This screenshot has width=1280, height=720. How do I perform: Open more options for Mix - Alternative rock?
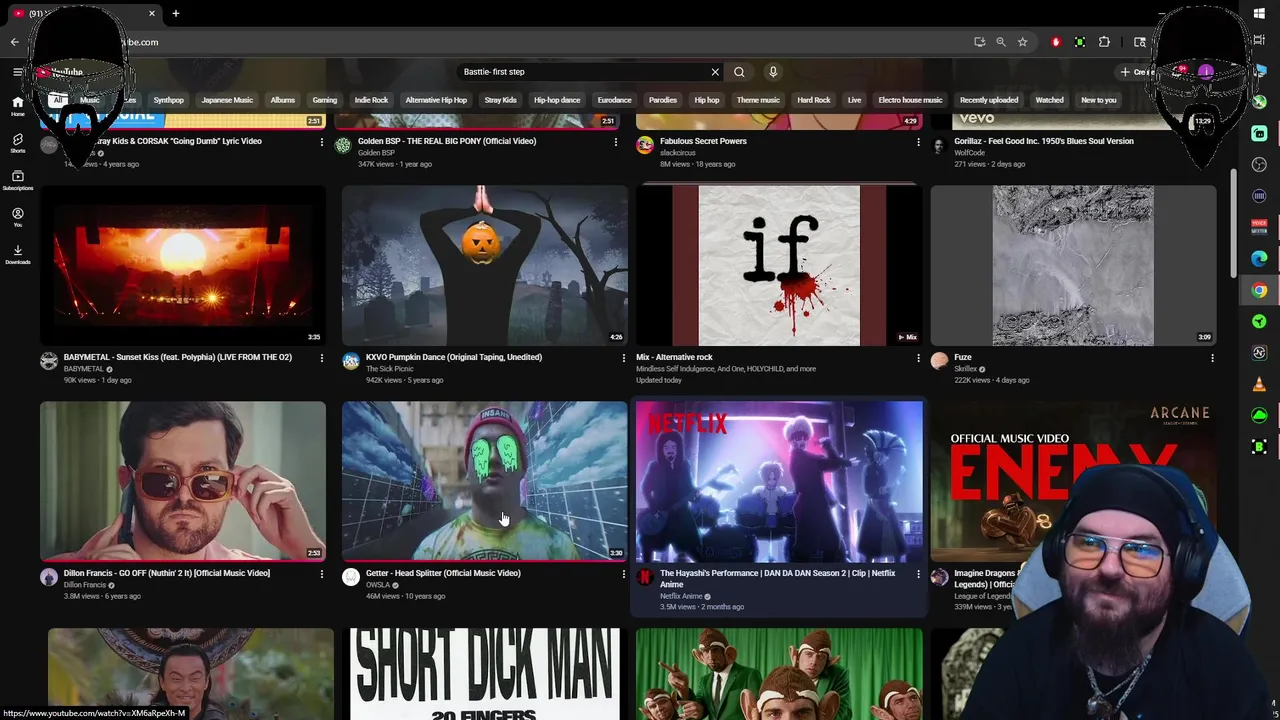point(918,358)
